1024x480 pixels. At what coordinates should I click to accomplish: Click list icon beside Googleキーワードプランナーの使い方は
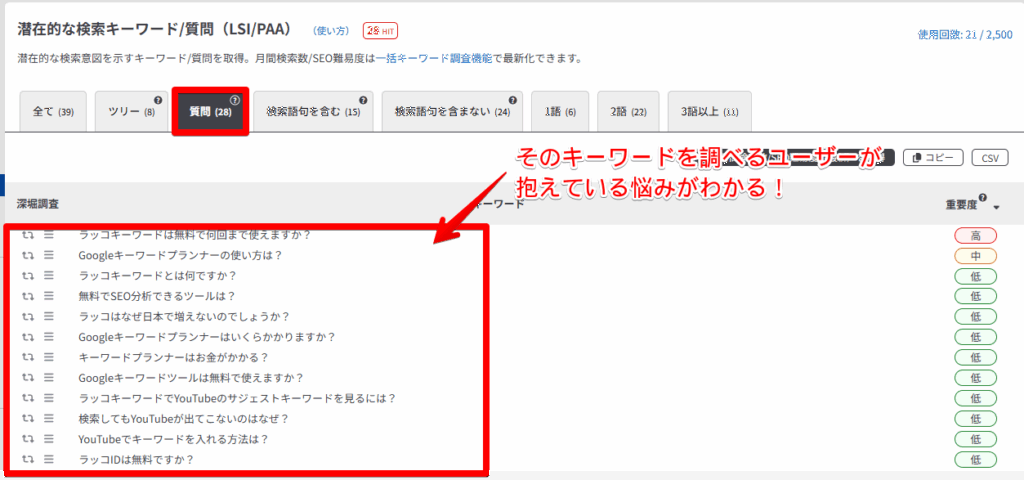pyautogui.click(x=48, y=255)
